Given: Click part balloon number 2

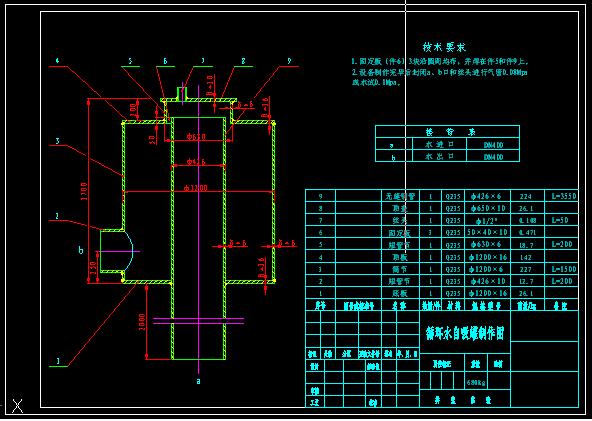Looking at the screenshot, I should [x=57, y=216].
